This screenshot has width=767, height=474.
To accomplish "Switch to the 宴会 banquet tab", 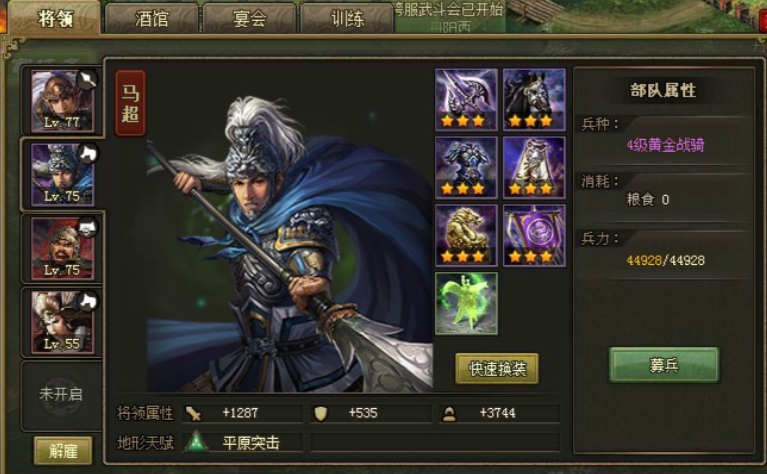I will [x=249, y=19].
